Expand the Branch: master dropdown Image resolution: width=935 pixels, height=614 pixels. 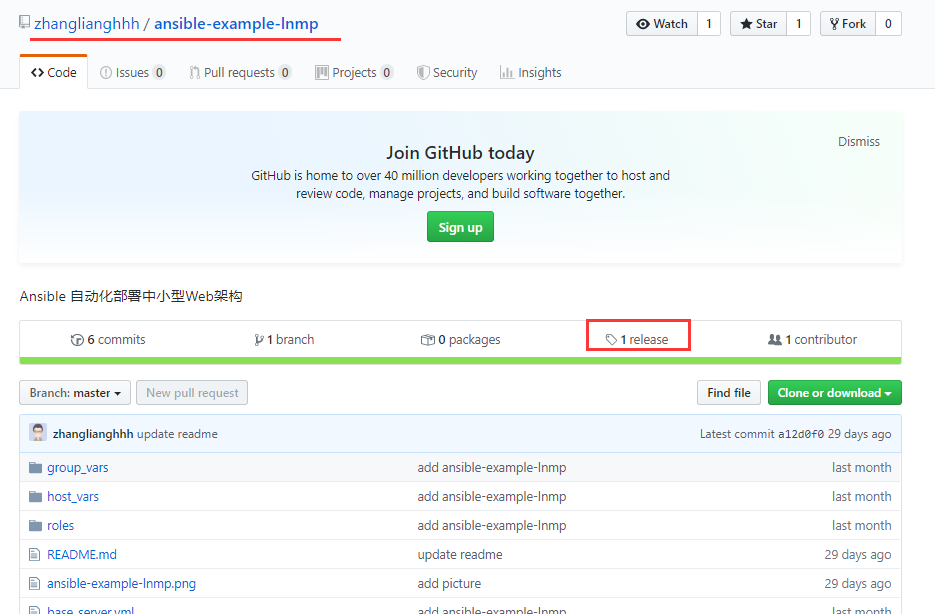[x=75, y=393]
